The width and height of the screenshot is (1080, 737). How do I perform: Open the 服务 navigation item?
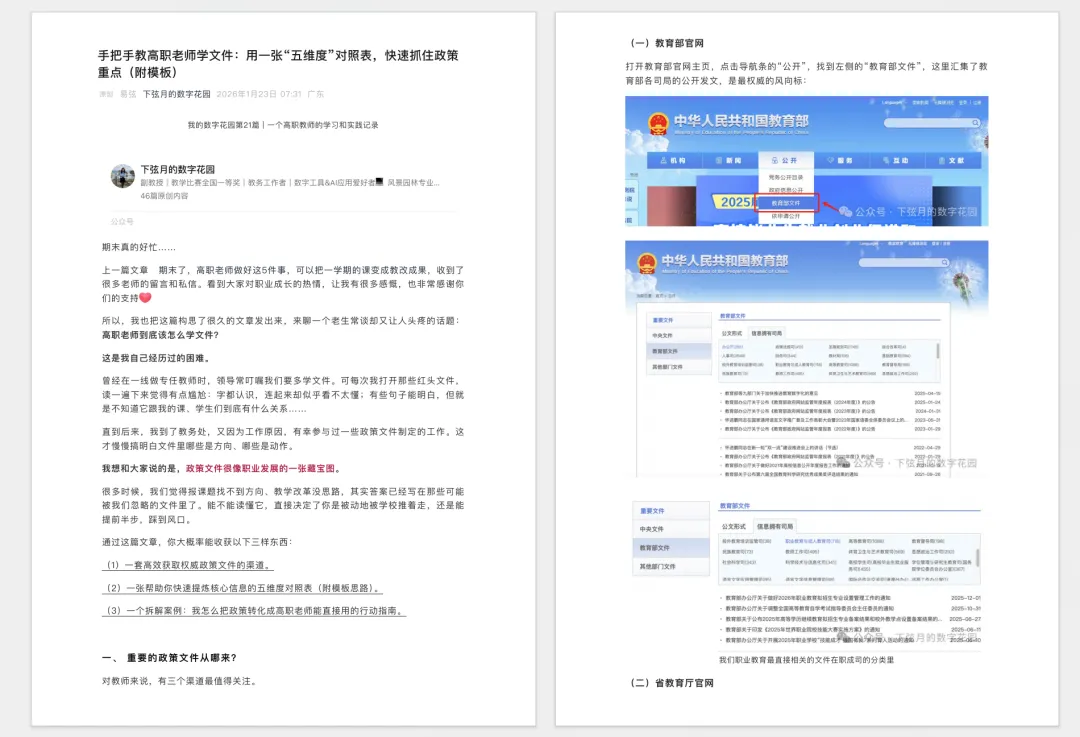pos(840,160)
